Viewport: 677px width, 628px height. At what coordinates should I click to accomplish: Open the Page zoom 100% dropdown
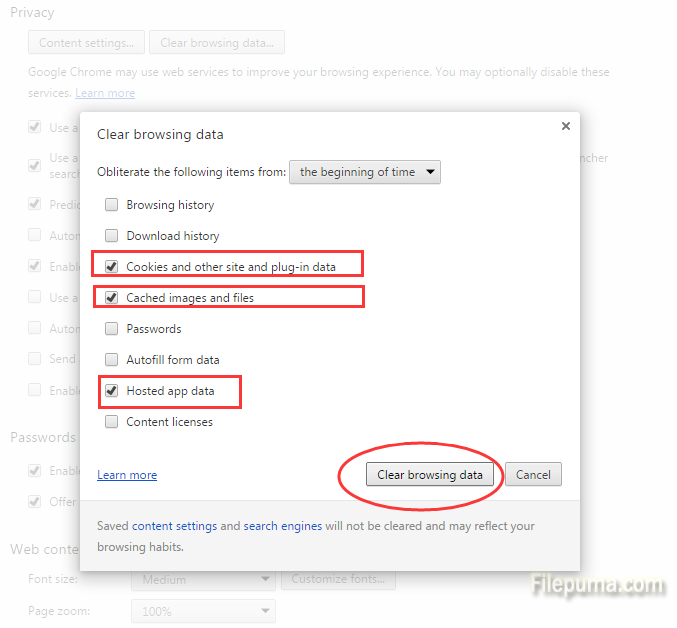(203, 610)
